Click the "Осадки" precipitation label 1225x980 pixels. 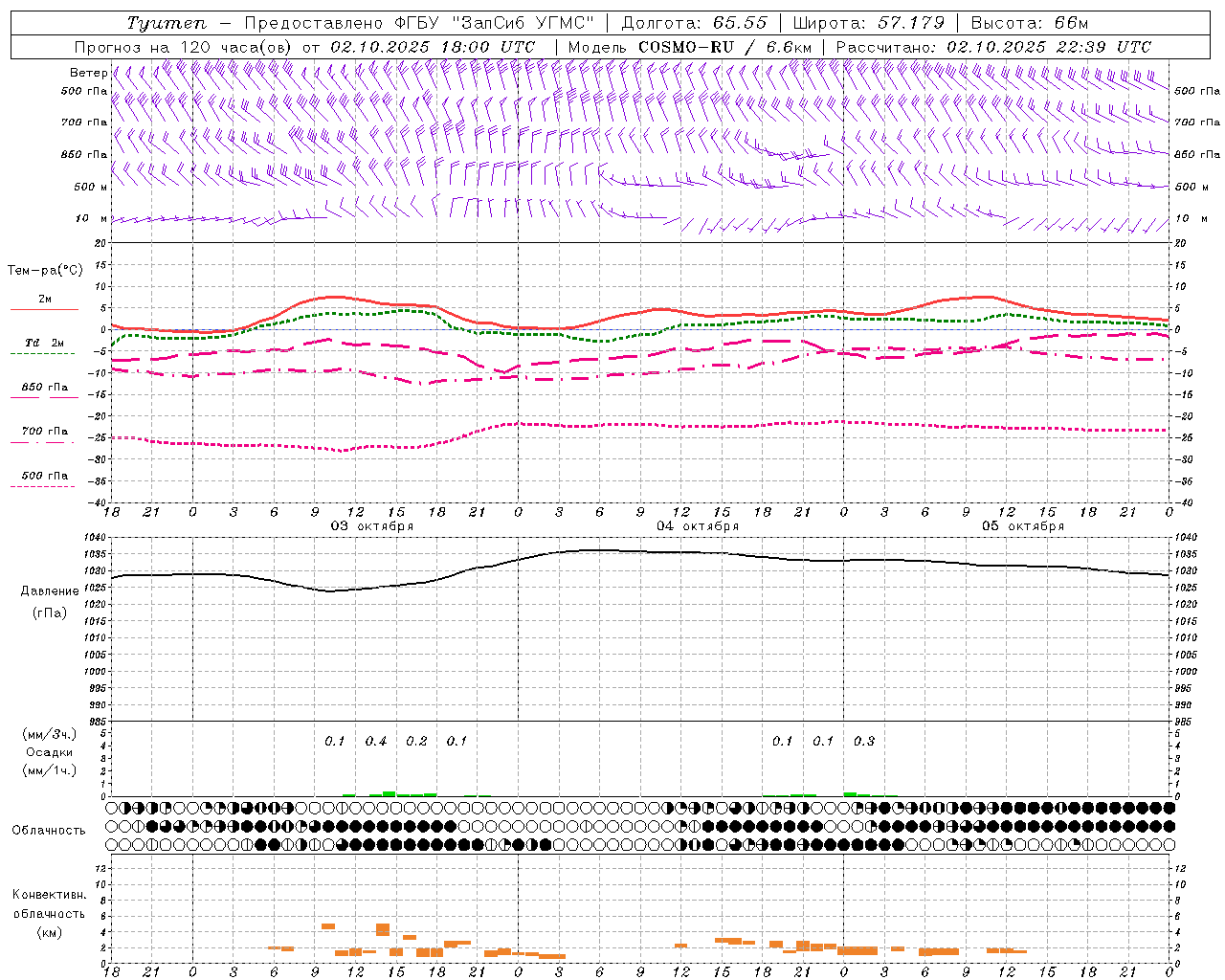(x=49, y=752)
